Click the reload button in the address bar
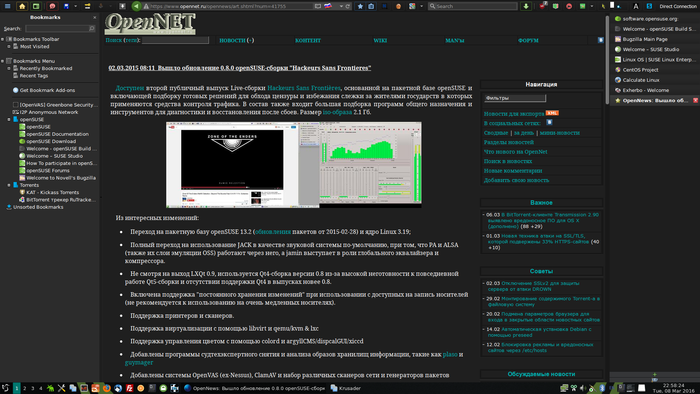 (348, 6)
